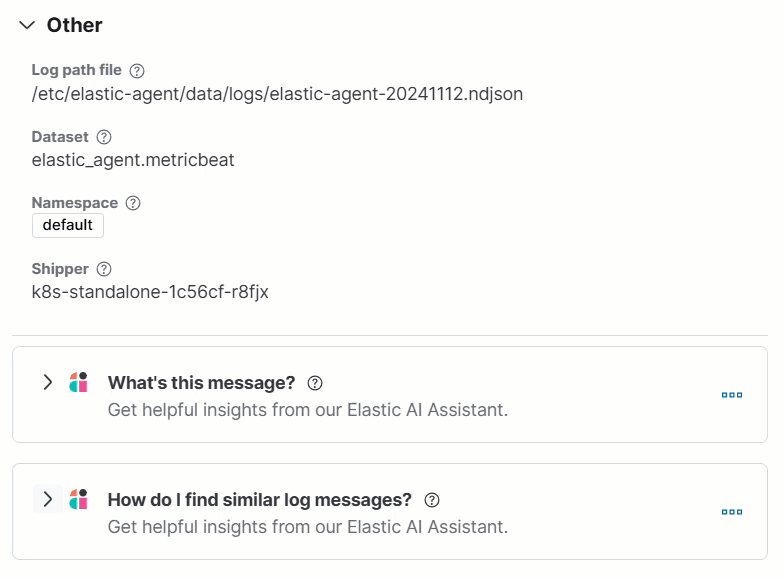Click help icon next to What's this message
This screenshot has width=784, height=580.
[315, 383]
